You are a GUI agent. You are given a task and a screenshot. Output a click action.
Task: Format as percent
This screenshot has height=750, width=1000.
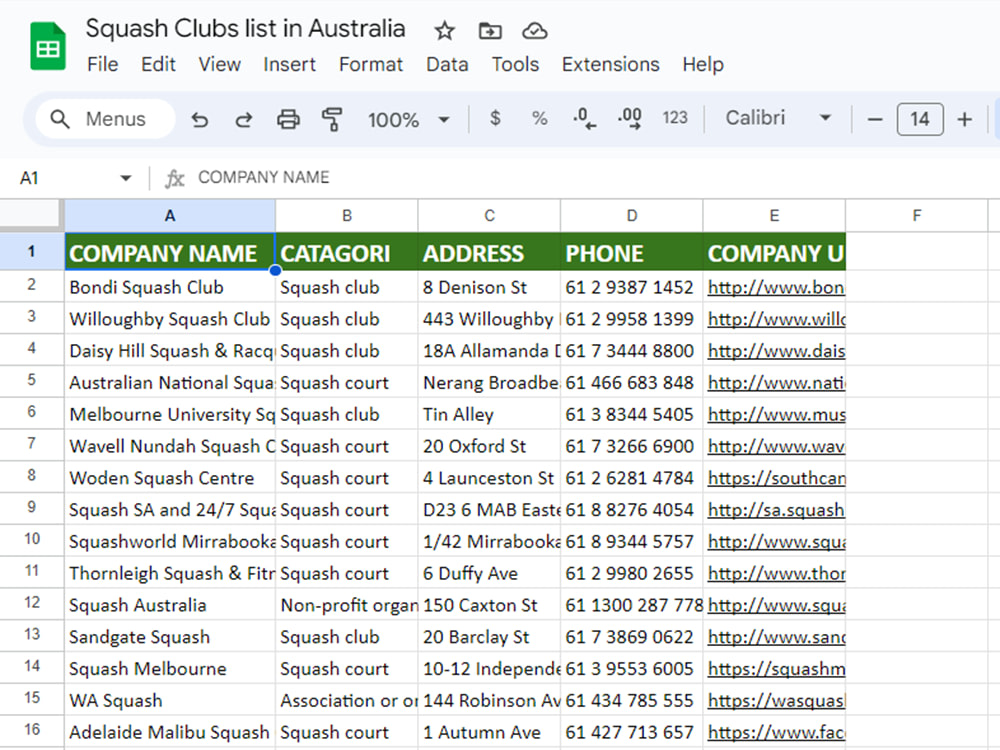tap(540, 119)
